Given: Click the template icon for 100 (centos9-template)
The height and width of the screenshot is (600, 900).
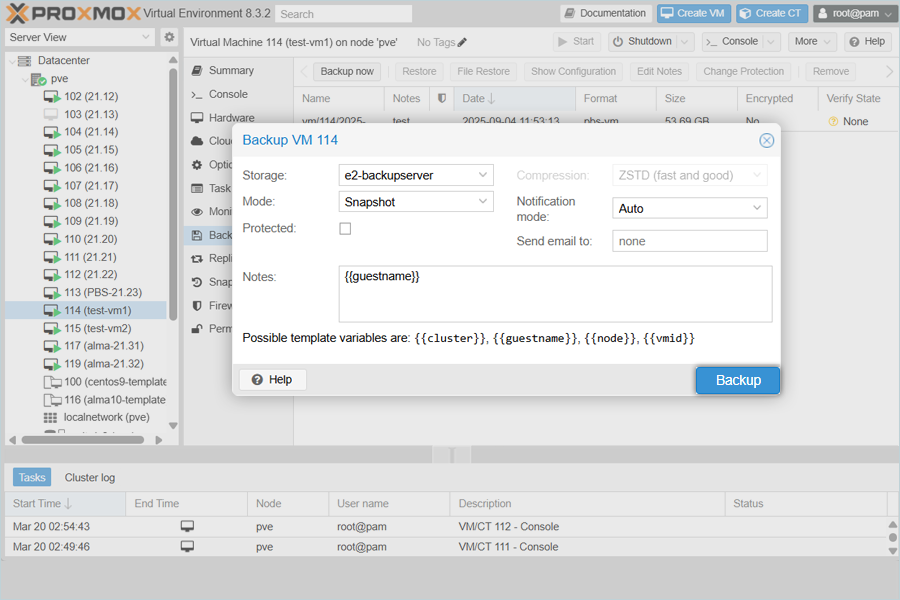Looking at the screenshot, I should click(52, 382).
